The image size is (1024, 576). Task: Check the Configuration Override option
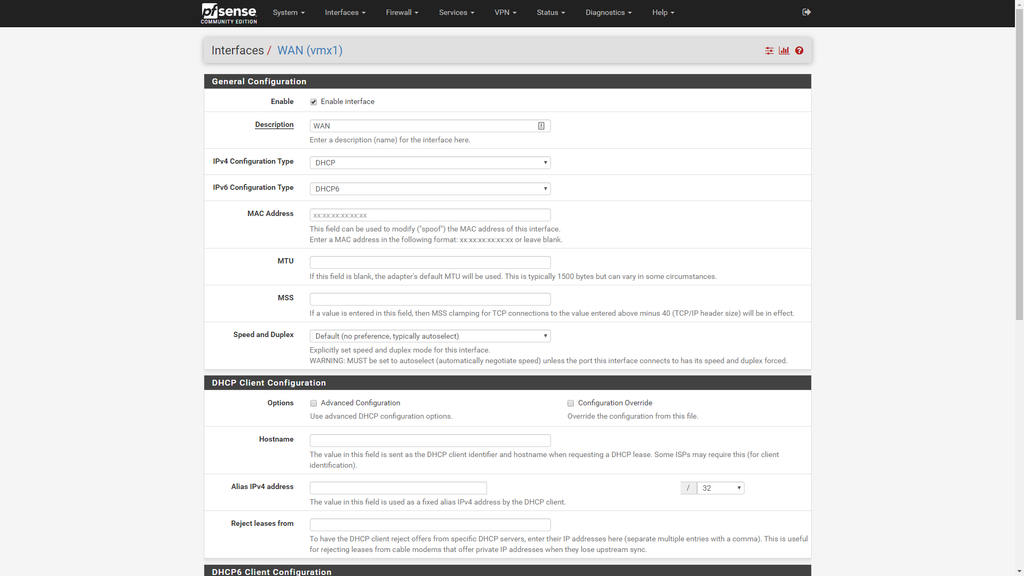point(570,402)
